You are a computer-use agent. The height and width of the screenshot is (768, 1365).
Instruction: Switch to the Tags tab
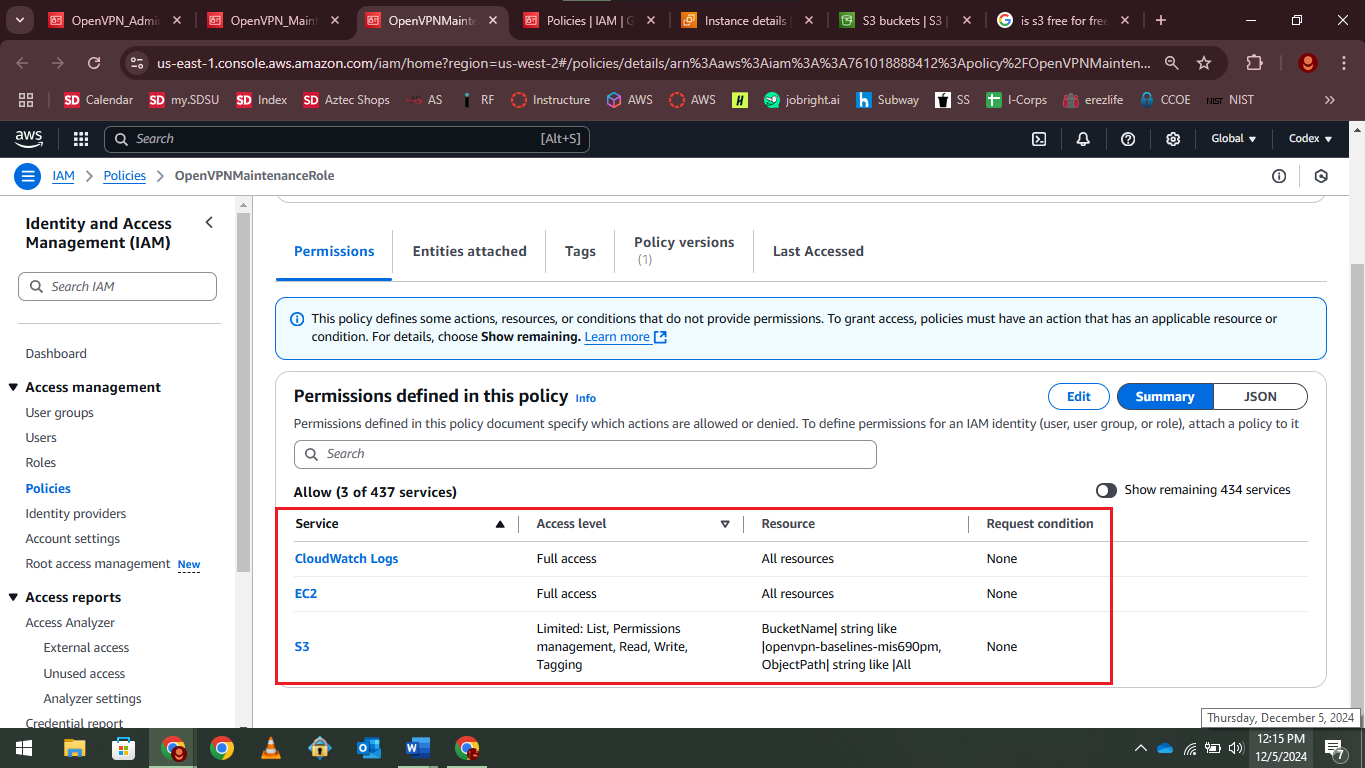tap(580, 252)
